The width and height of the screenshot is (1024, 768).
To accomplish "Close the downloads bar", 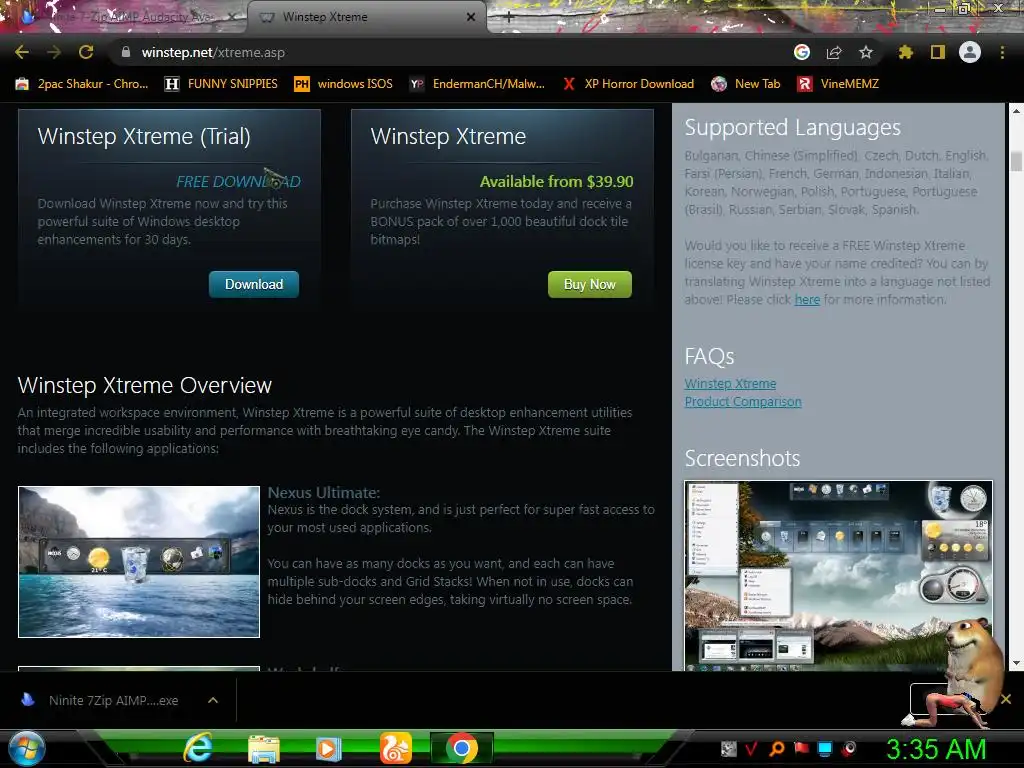I will click(x=1006, y=699).
